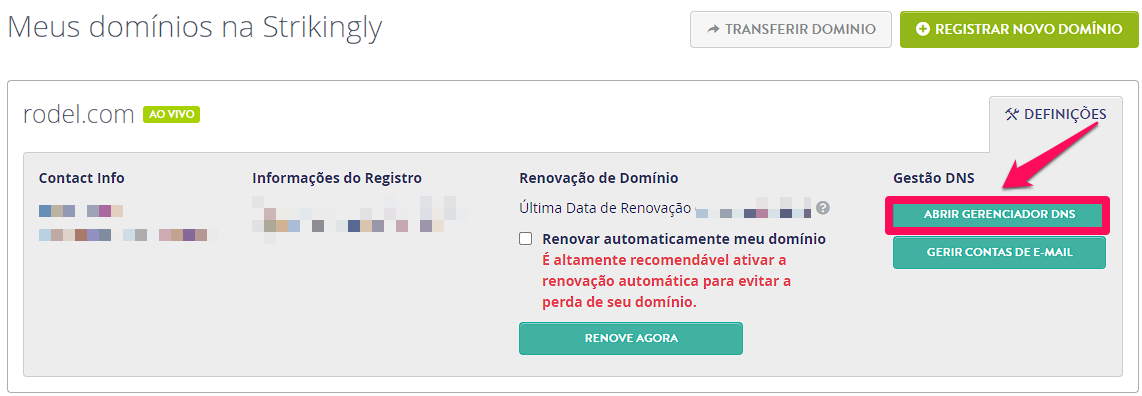Image resolution: width=1142 pixels, height=396 pixels.
Task: Click the arrow icon on Transferir Dominio
Action: 713,29
